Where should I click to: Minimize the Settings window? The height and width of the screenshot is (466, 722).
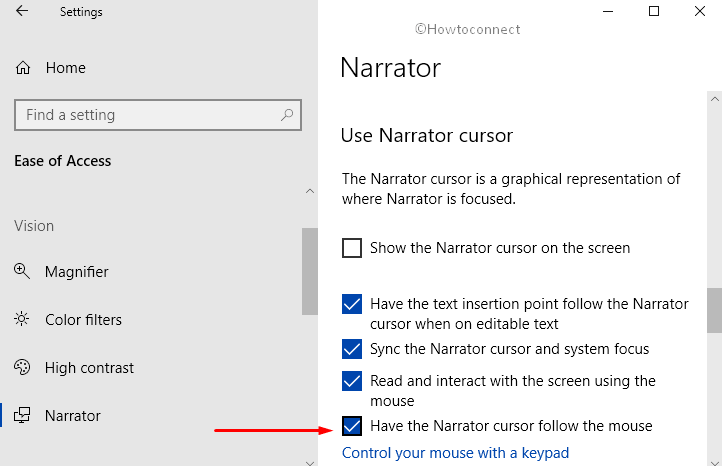(x=608, y=11)
